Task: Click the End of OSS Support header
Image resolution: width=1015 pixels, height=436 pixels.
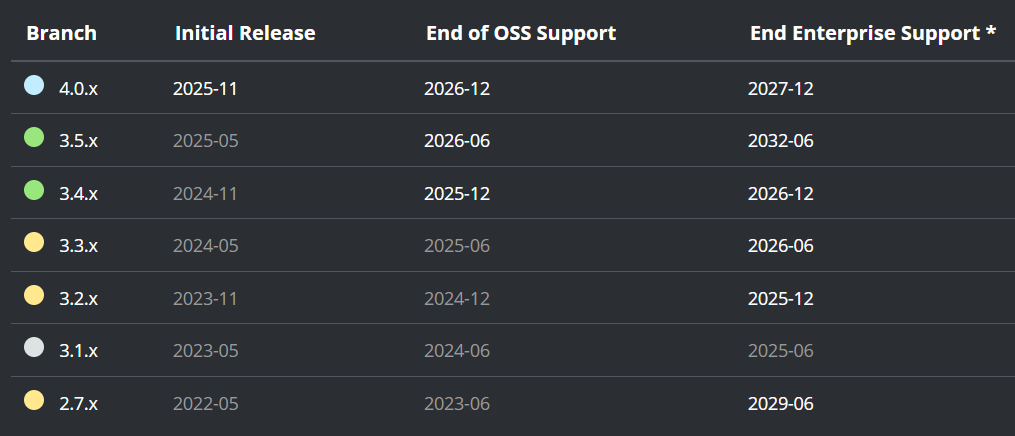Action: pos(521,34)
